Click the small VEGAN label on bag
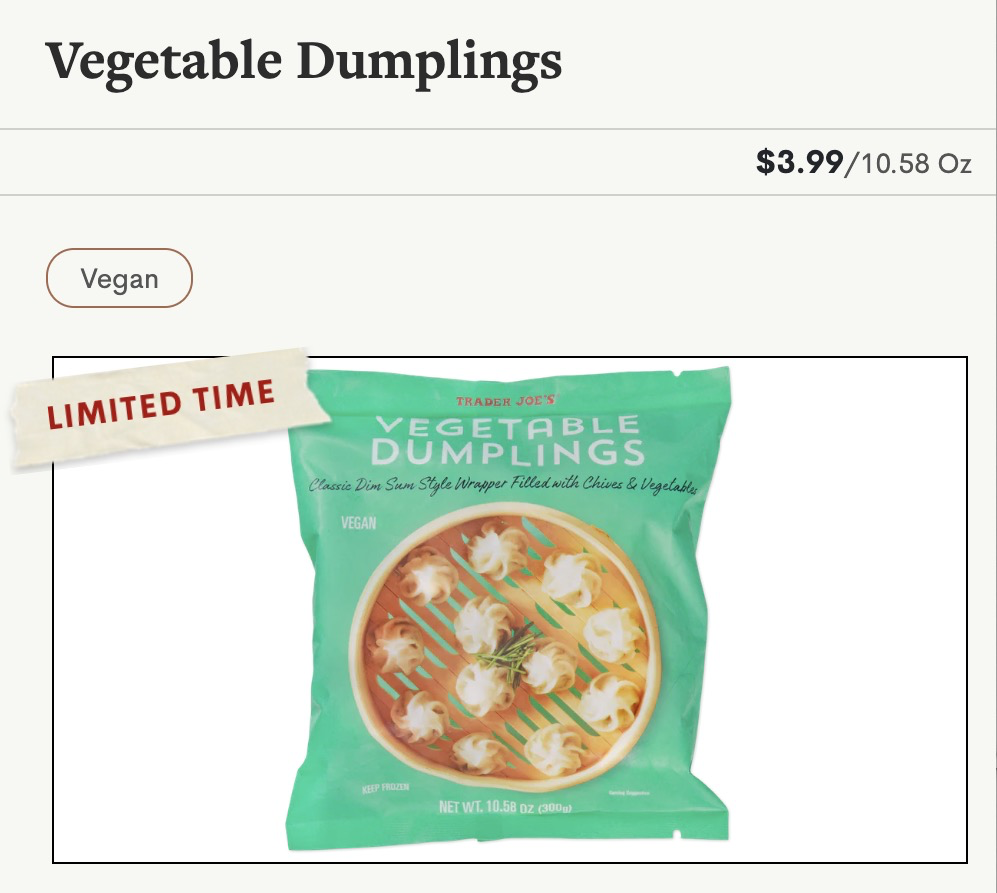The width and height of the screenshot is (997, 893). pos(358,523)
